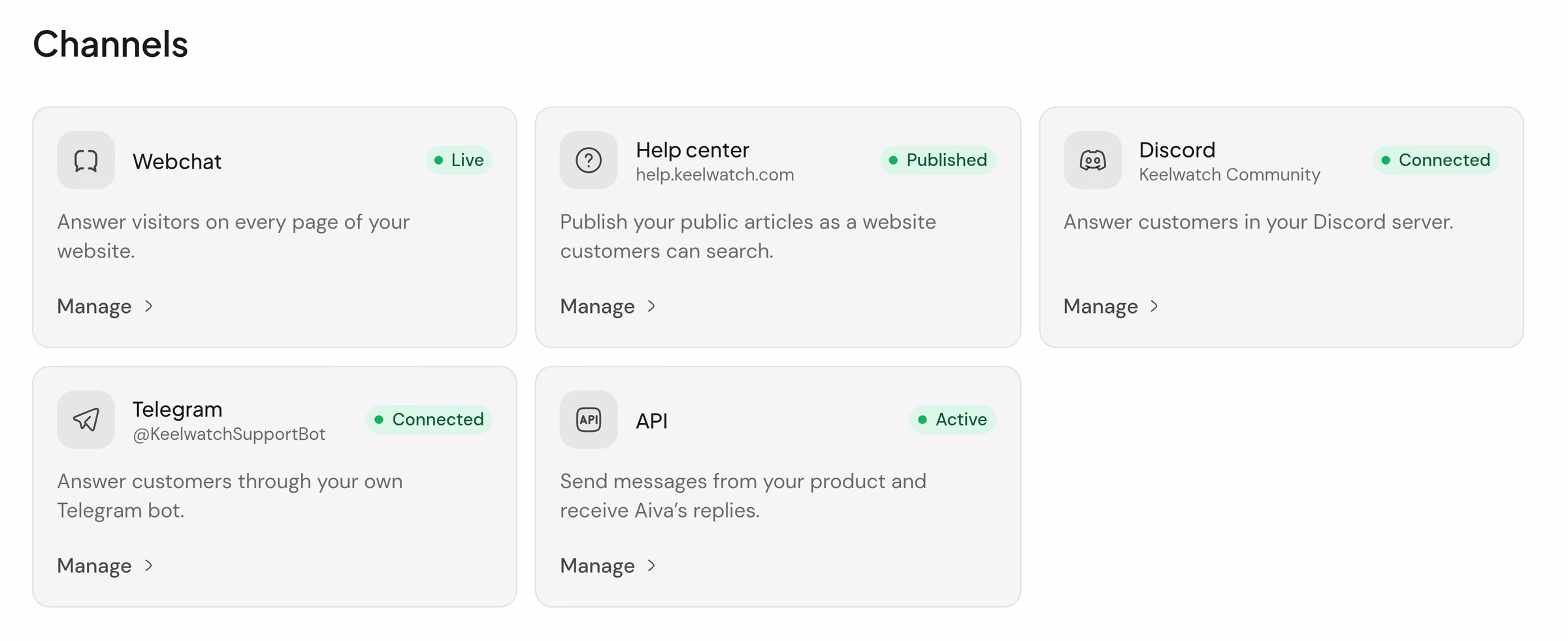Click chevron next to Discord Manage

click(1154, 306)
